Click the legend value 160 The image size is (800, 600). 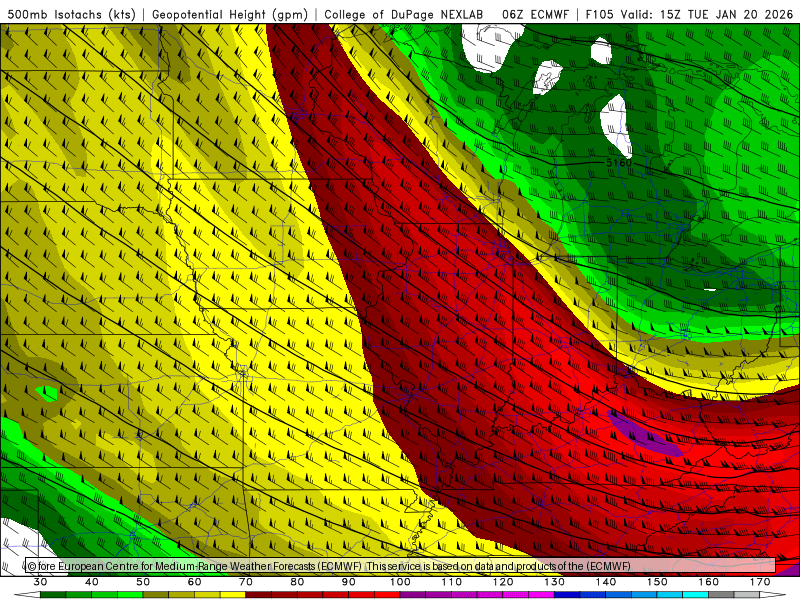[709, 582]
